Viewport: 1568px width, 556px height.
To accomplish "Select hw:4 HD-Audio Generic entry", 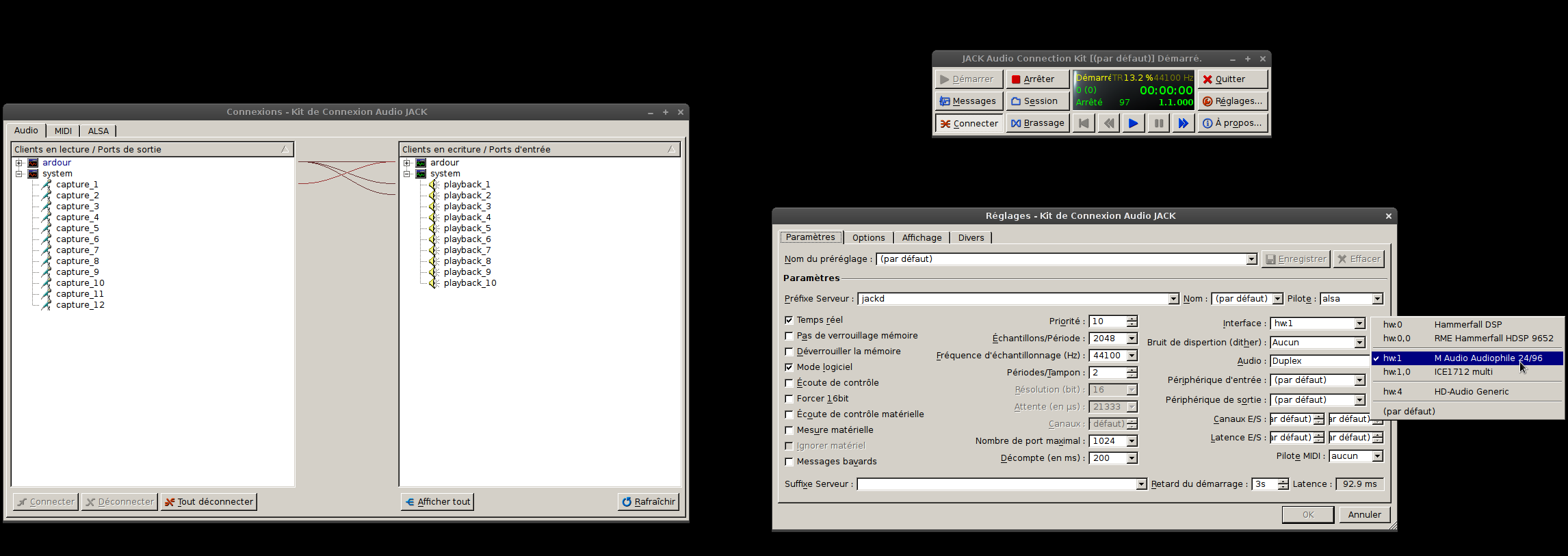I will pyautogui.click(x=1467, y=392).
